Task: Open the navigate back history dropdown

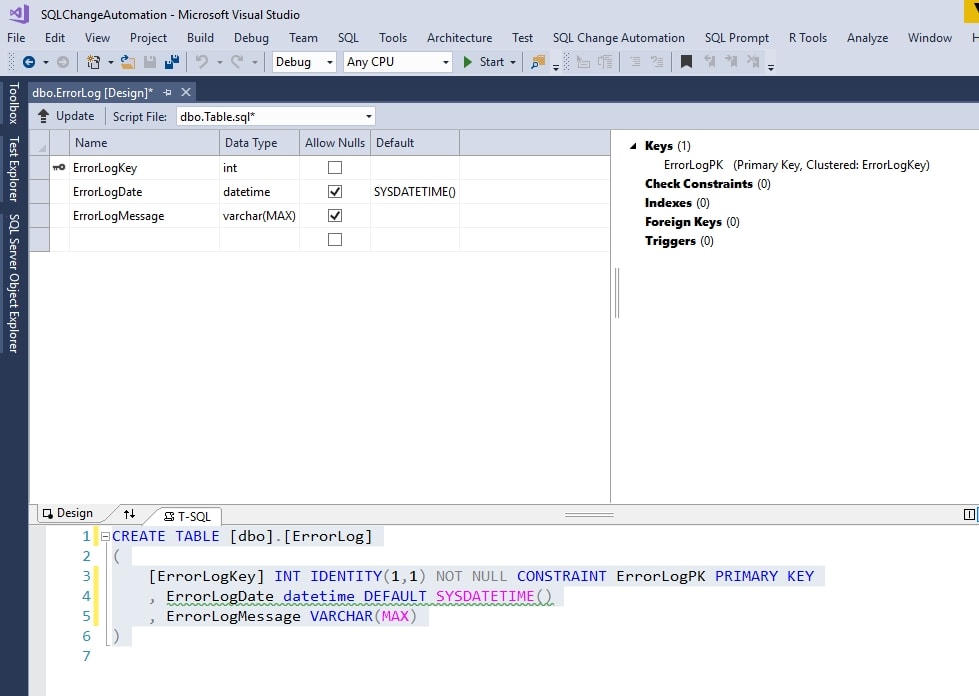Action: tap(46, 62)
